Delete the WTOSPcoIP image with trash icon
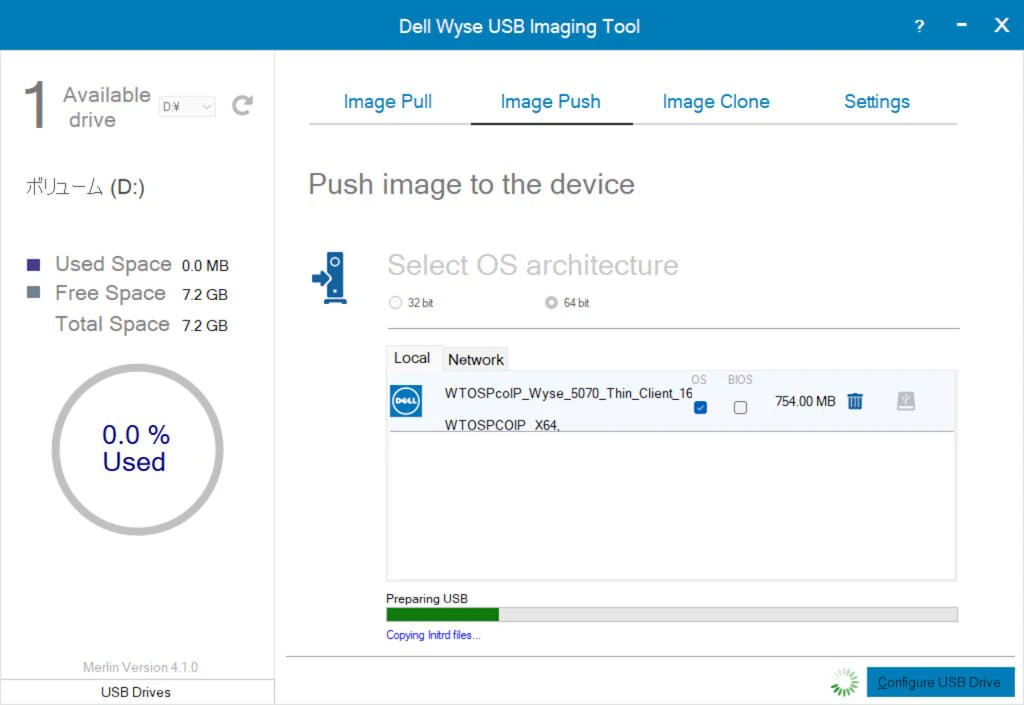The image size is (1024, 705). (x=855, y=401)
